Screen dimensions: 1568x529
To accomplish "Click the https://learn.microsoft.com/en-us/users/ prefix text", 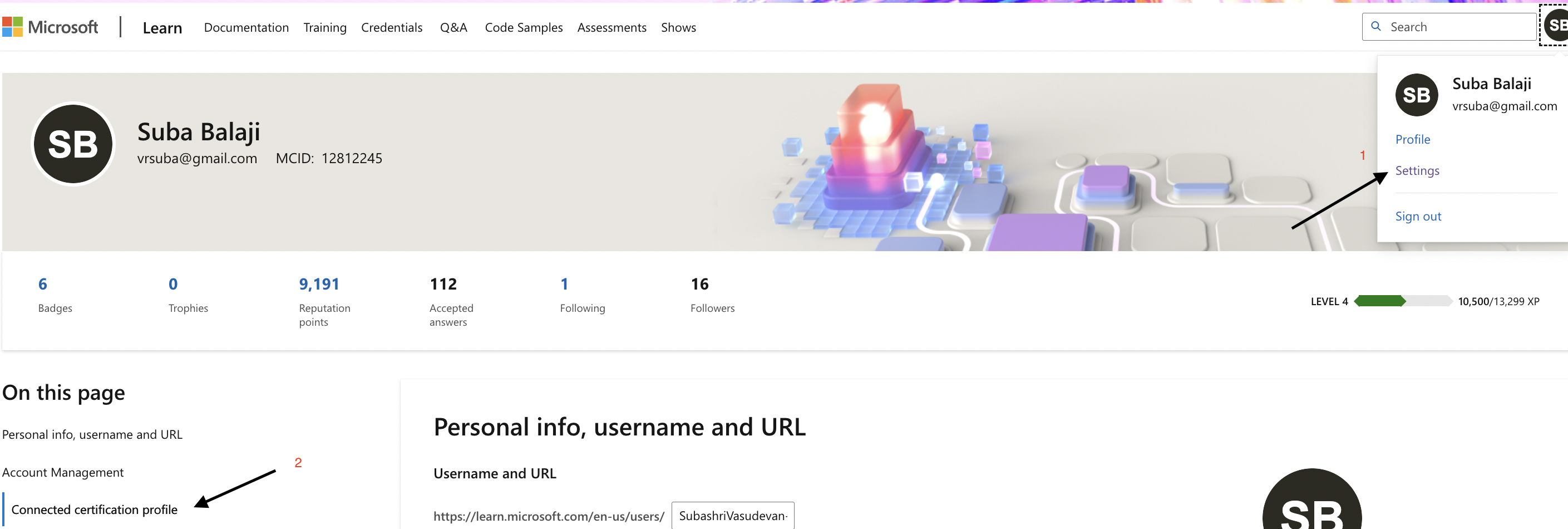I will pos(549,516).
